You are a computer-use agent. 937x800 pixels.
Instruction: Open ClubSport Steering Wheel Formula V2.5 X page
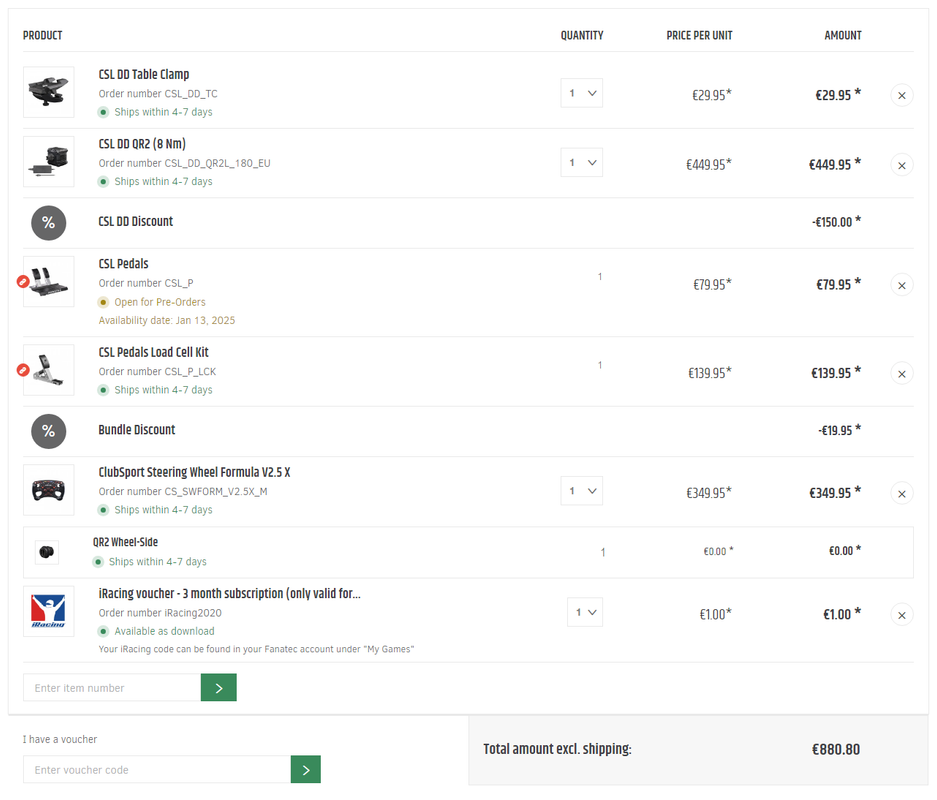coord(194,472)
